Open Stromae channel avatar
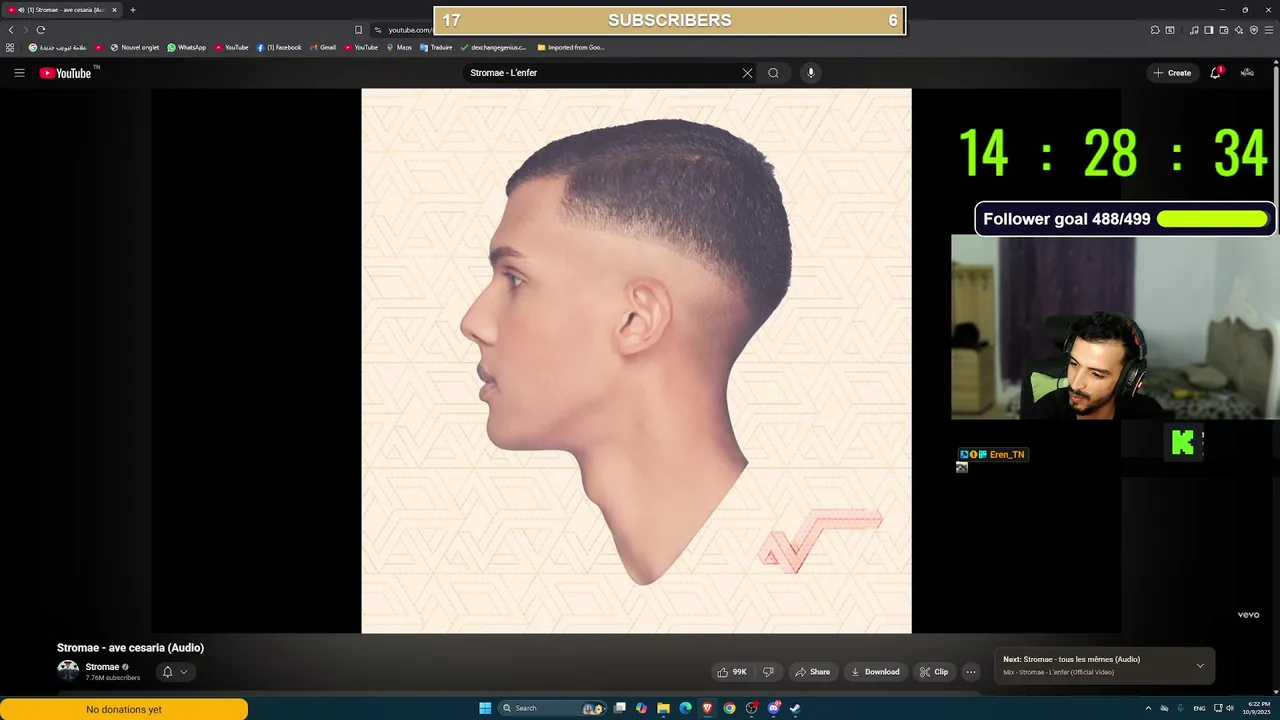 point(68,671)
